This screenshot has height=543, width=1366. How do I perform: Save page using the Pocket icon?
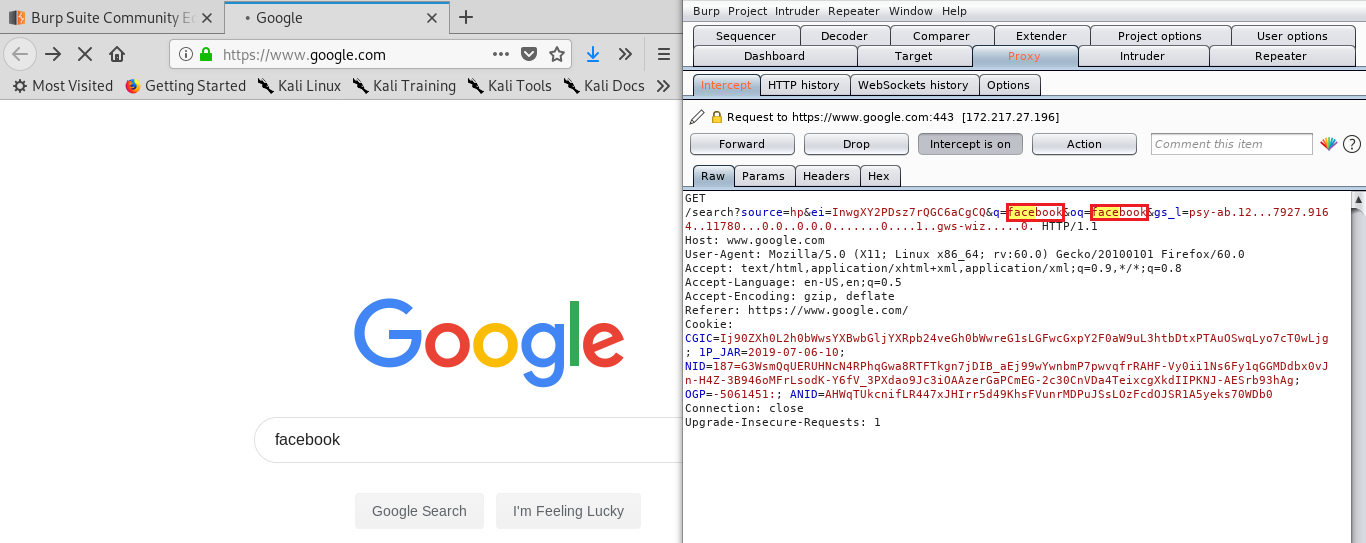[530, 54]
